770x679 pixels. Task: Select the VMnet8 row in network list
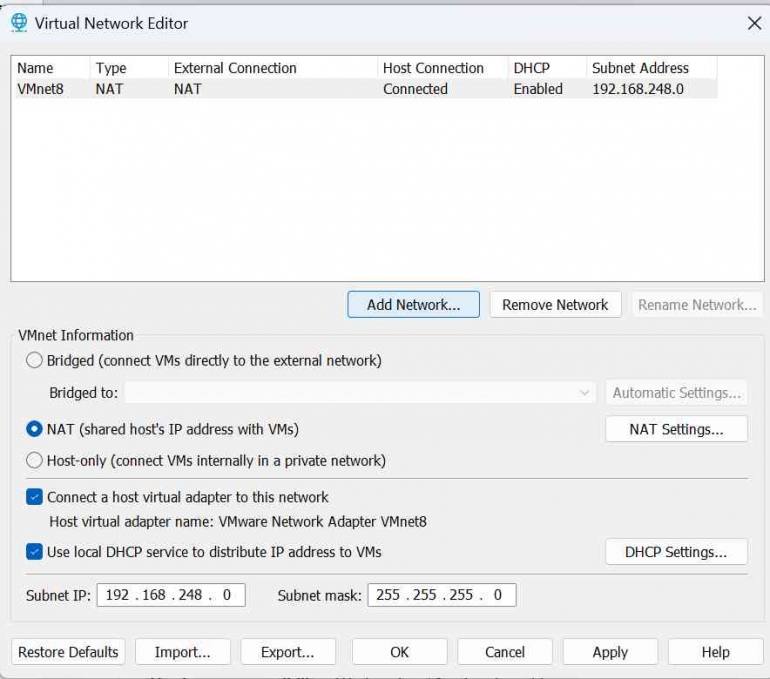click(40, 89)
